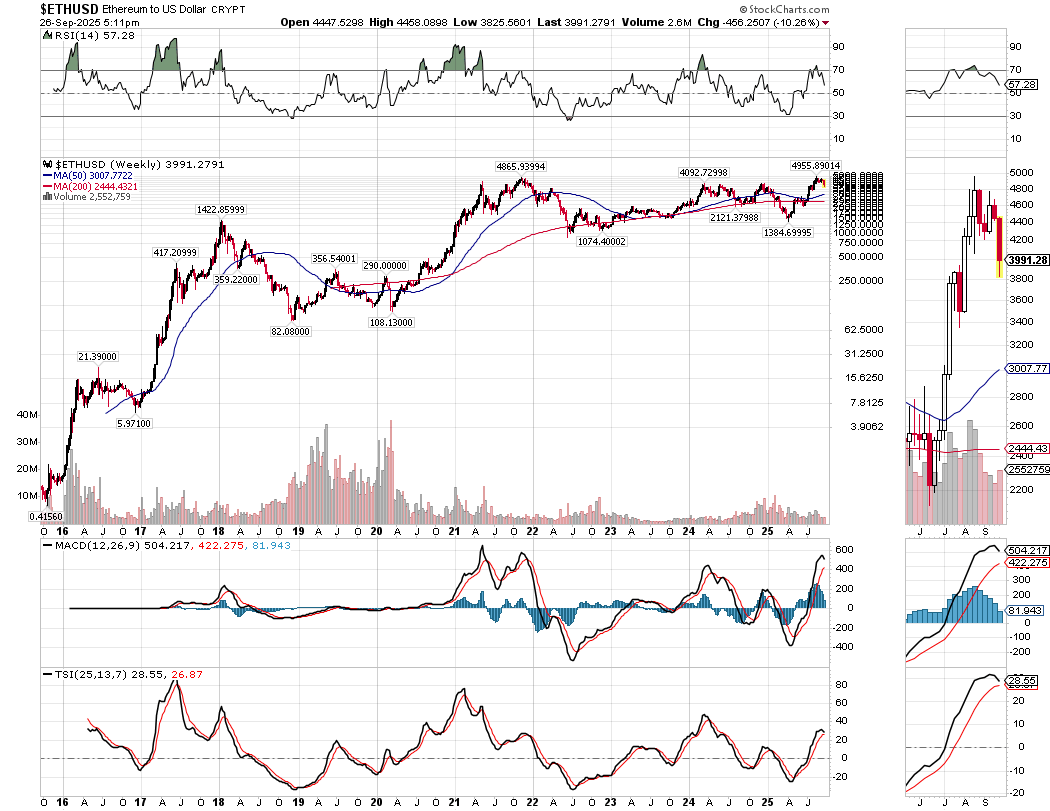1050x811 pixels.
Task: Click the red MA(200) legend line marker
Action: [x=46, y=186]
